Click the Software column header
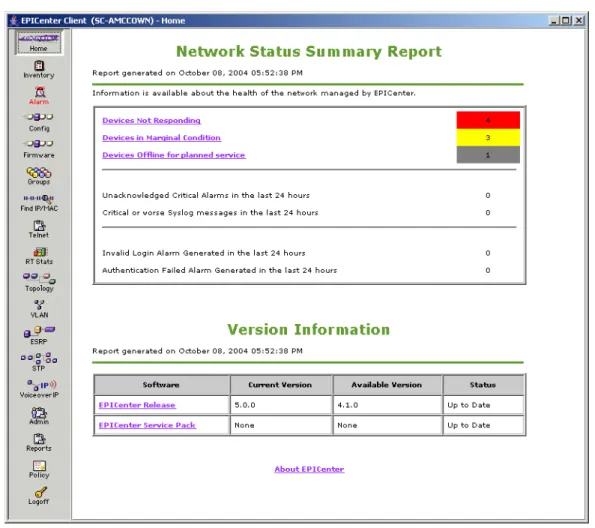The width and height of the screenshot is (595, 528). pyautogui.click(x=162, y=385)
